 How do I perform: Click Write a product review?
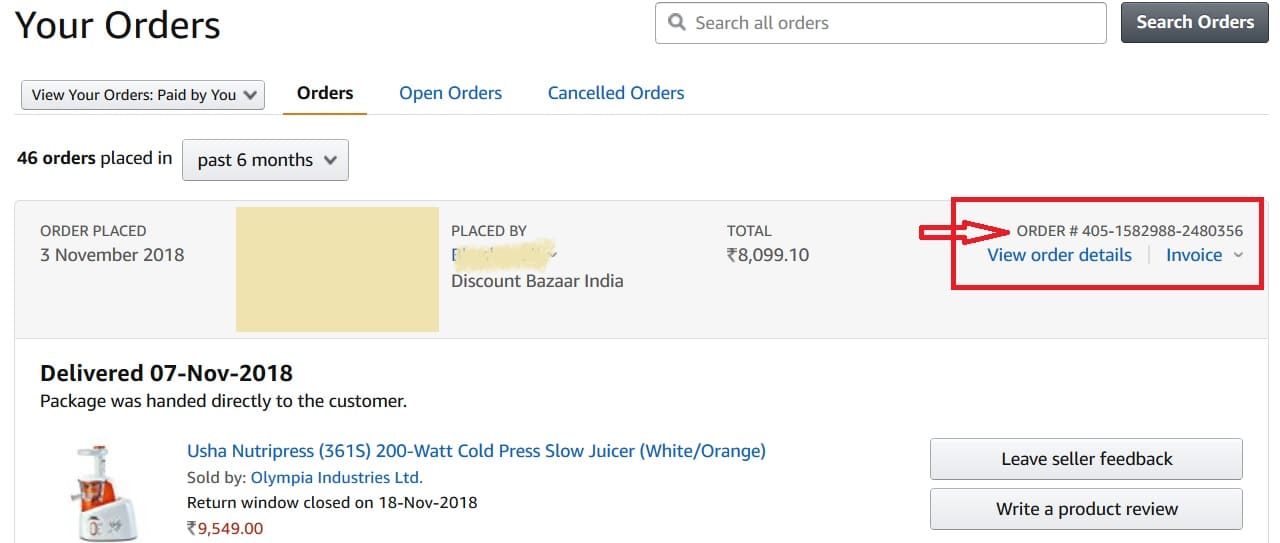tap(1086, 509)
